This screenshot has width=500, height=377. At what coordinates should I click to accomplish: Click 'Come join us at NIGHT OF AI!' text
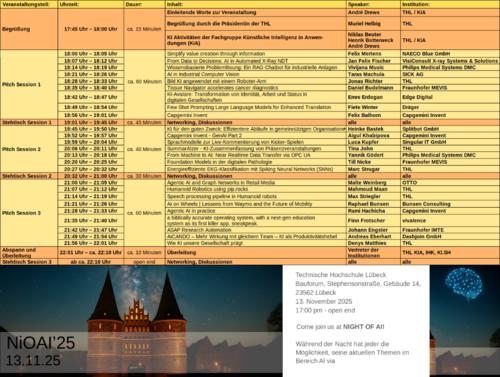click(340, 327)
